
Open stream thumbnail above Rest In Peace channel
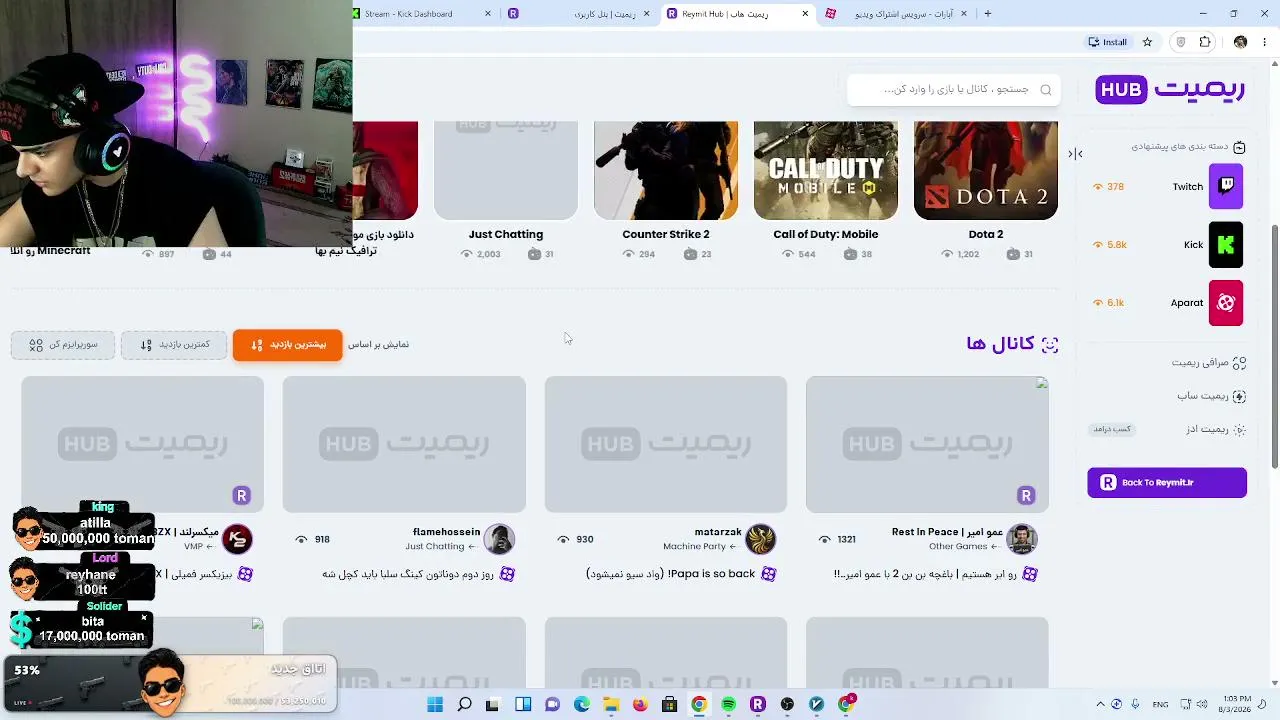pyautogui.click(x=927, y=445)
